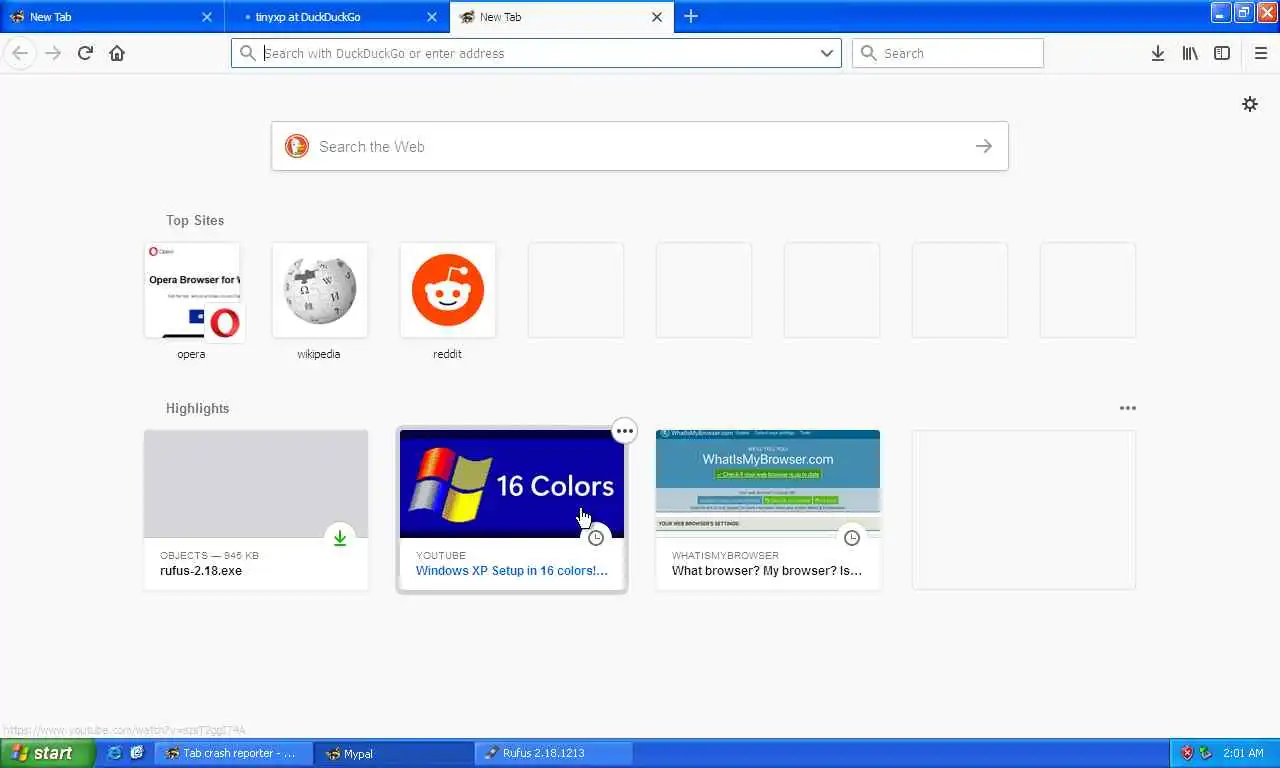
Task: Open the rufus-2.18.exe highlight card
Action: [x=256, y=510]
